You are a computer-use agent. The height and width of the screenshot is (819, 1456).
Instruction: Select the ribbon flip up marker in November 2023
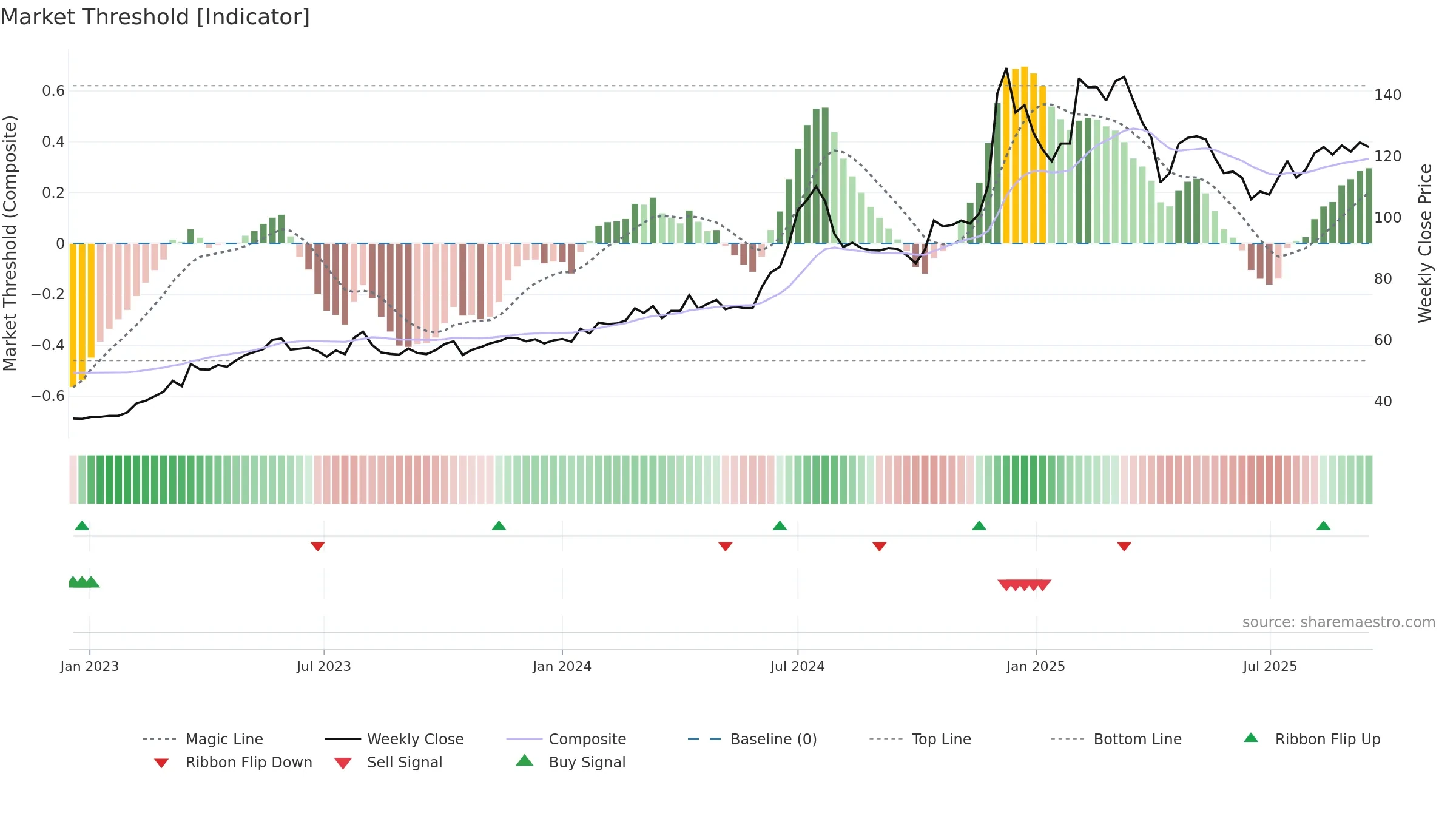point(499,525)
